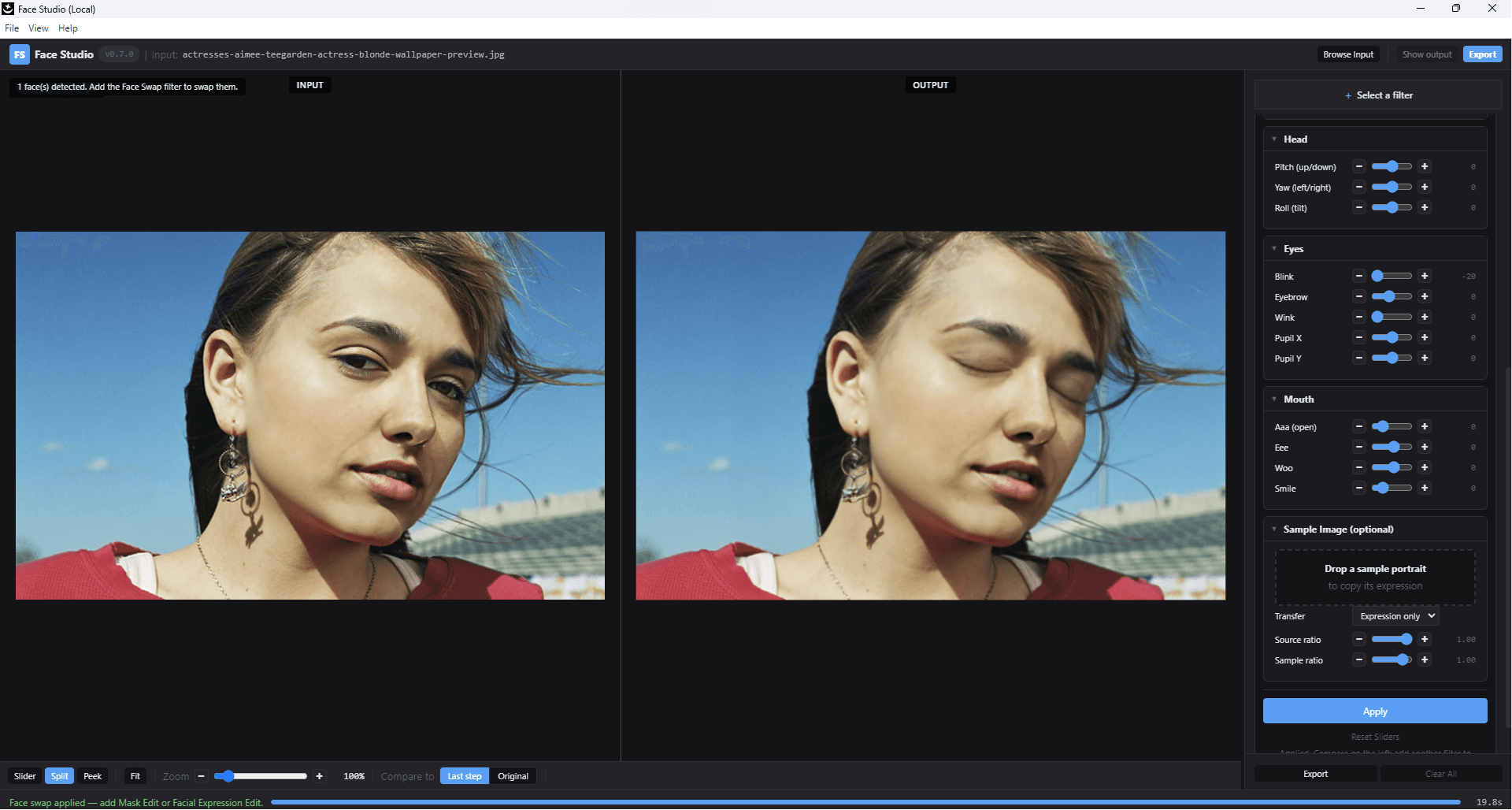Decrease Pupil Y with minus button
1512x810 pixels.
click(x=1359, y=358)
